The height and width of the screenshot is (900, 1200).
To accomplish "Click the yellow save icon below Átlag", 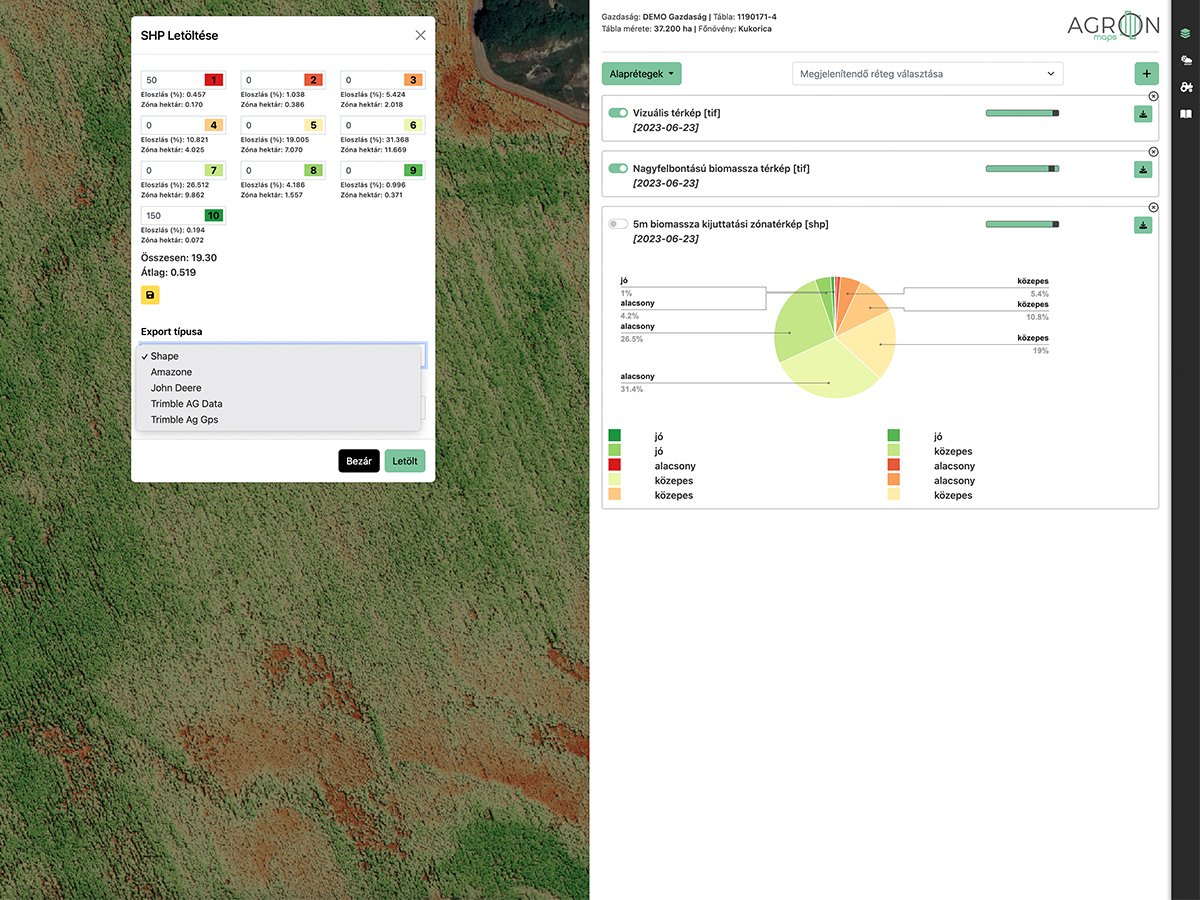I will pyautogui.click(x=150, y=295).
